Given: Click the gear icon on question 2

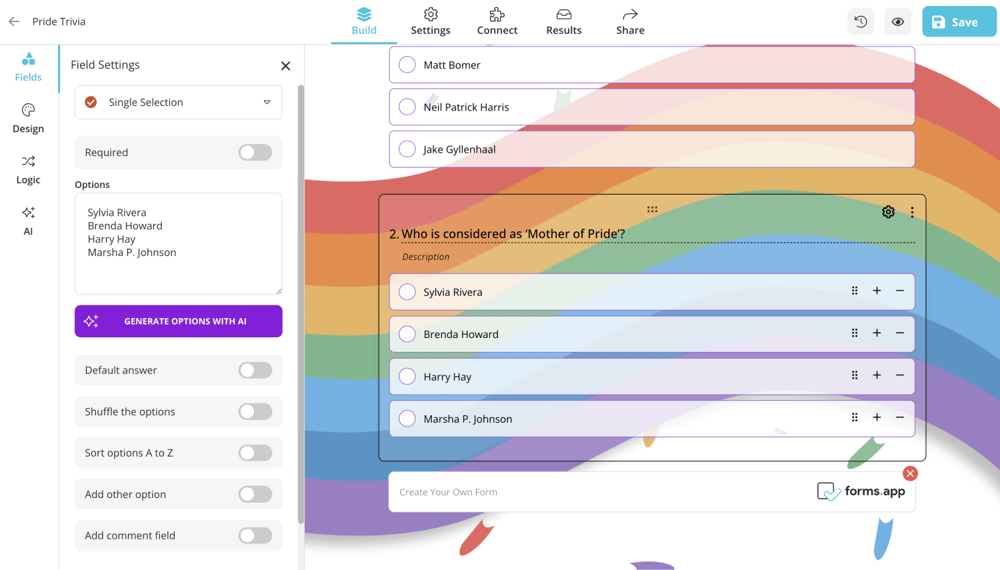Looking at the screenshot, I should point(888,212).
